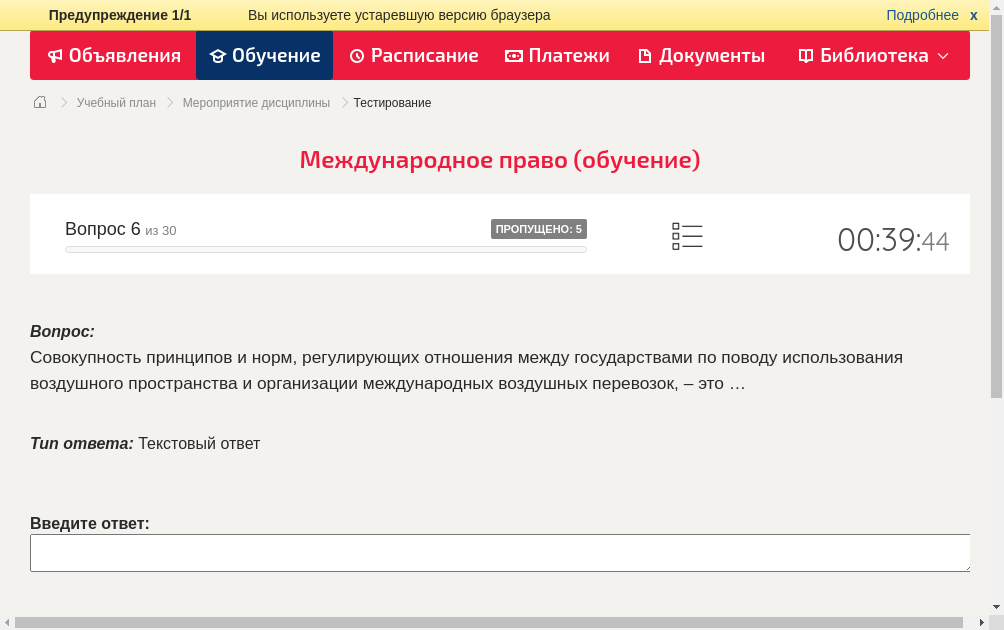This screenshot has width=1004, height=630.
Task: Click the home icon in the breadcrumb
Action: [39, 102]
